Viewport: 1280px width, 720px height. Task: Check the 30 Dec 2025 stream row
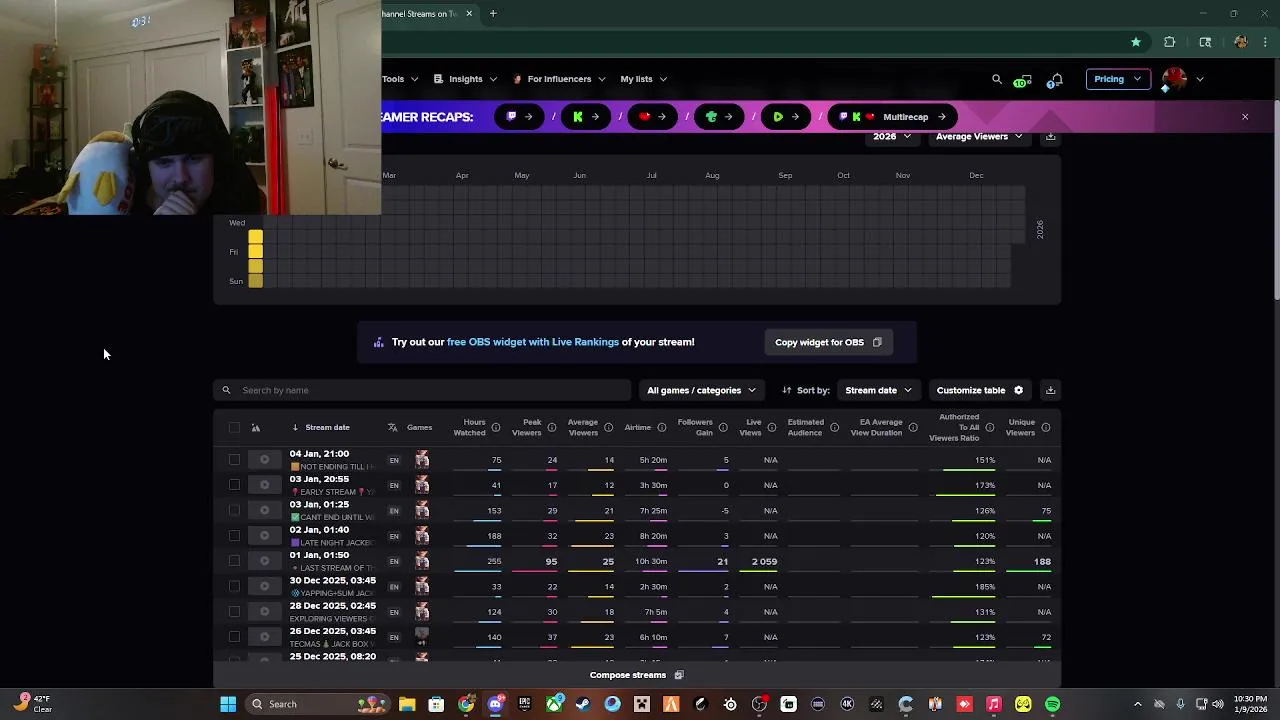(234, 587)
